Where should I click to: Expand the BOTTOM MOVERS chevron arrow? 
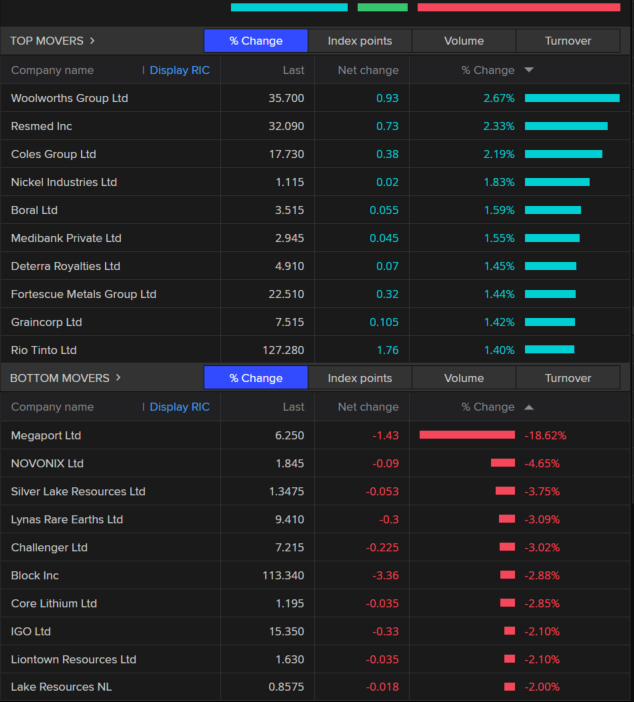click(118, 378)
